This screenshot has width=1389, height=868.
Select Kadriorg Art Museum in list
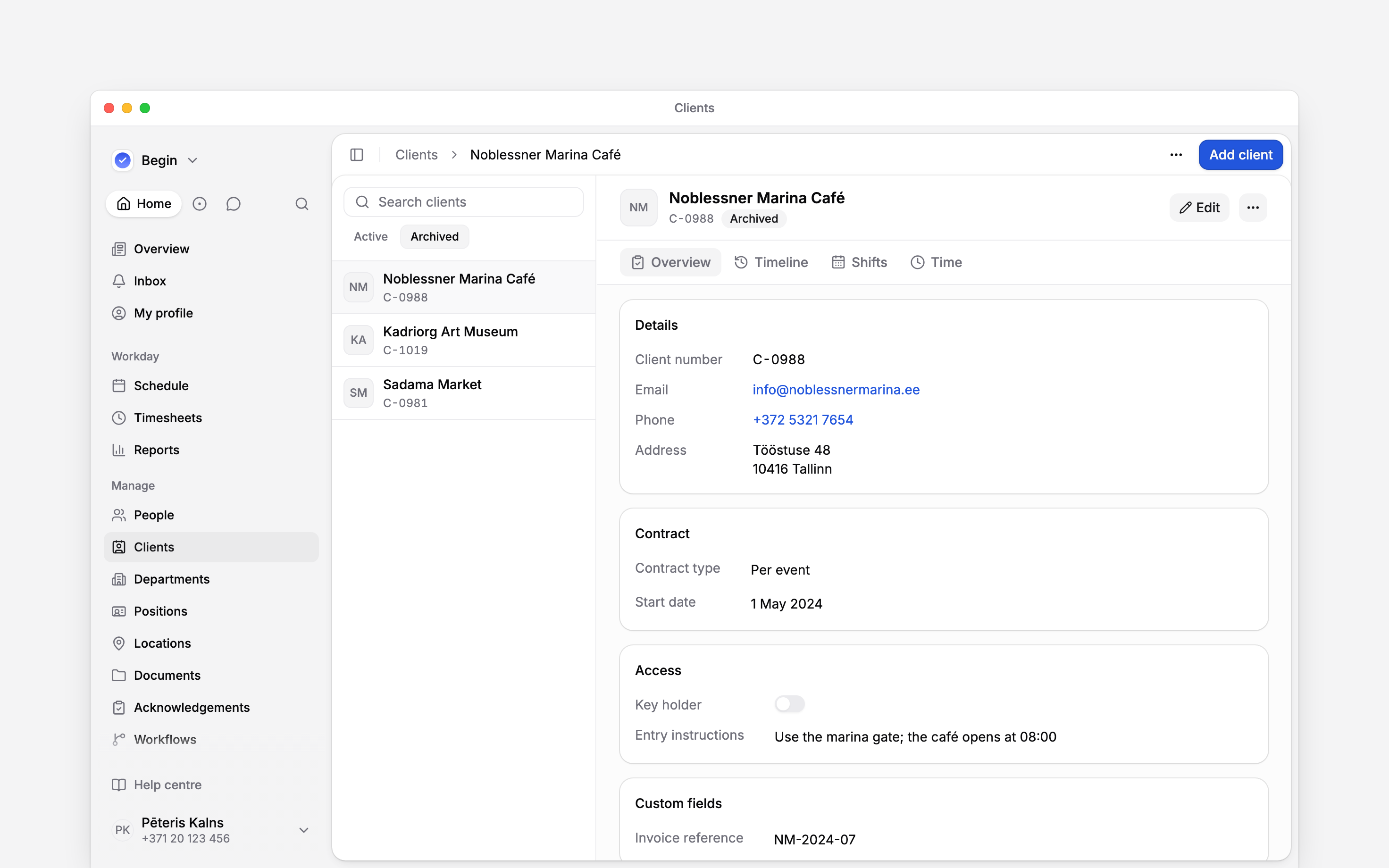(464, 341)
